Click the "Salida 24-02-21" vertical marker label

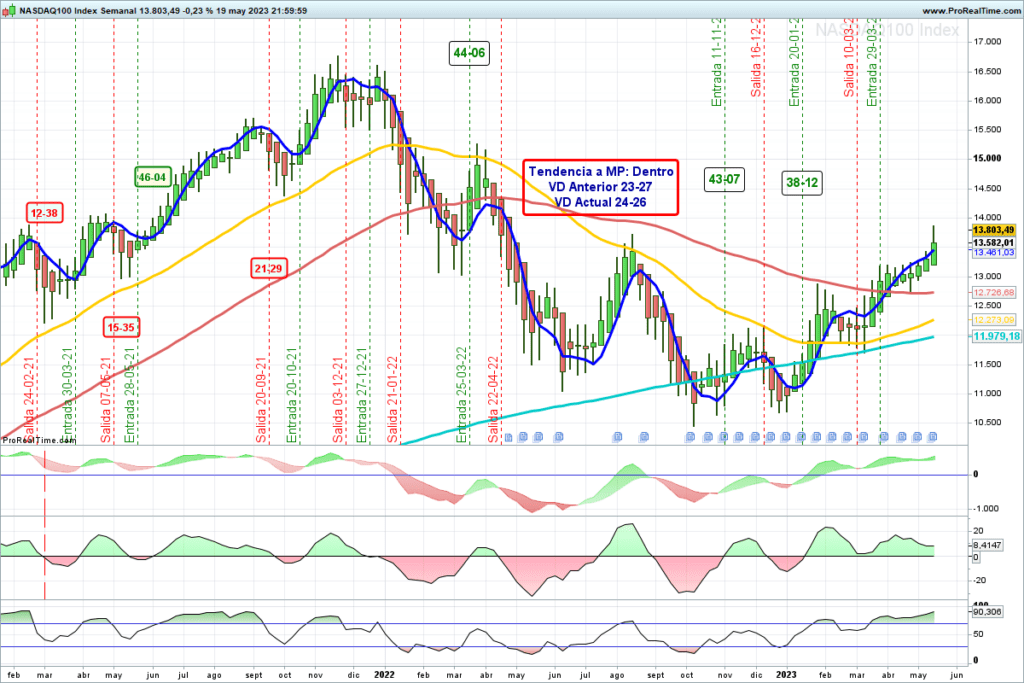point(29,399)
